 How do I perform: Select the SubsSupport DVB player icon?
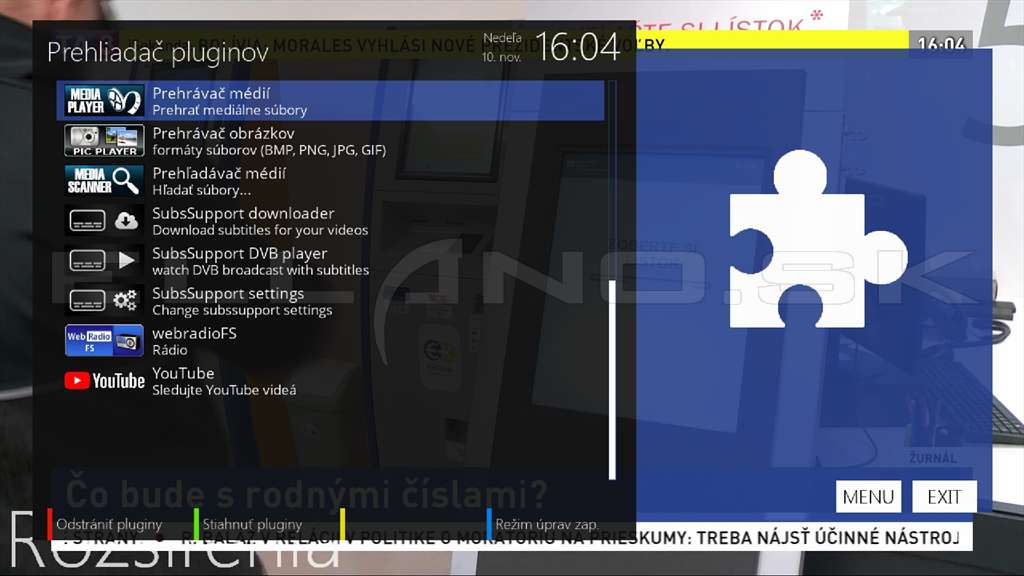[104, 261]
